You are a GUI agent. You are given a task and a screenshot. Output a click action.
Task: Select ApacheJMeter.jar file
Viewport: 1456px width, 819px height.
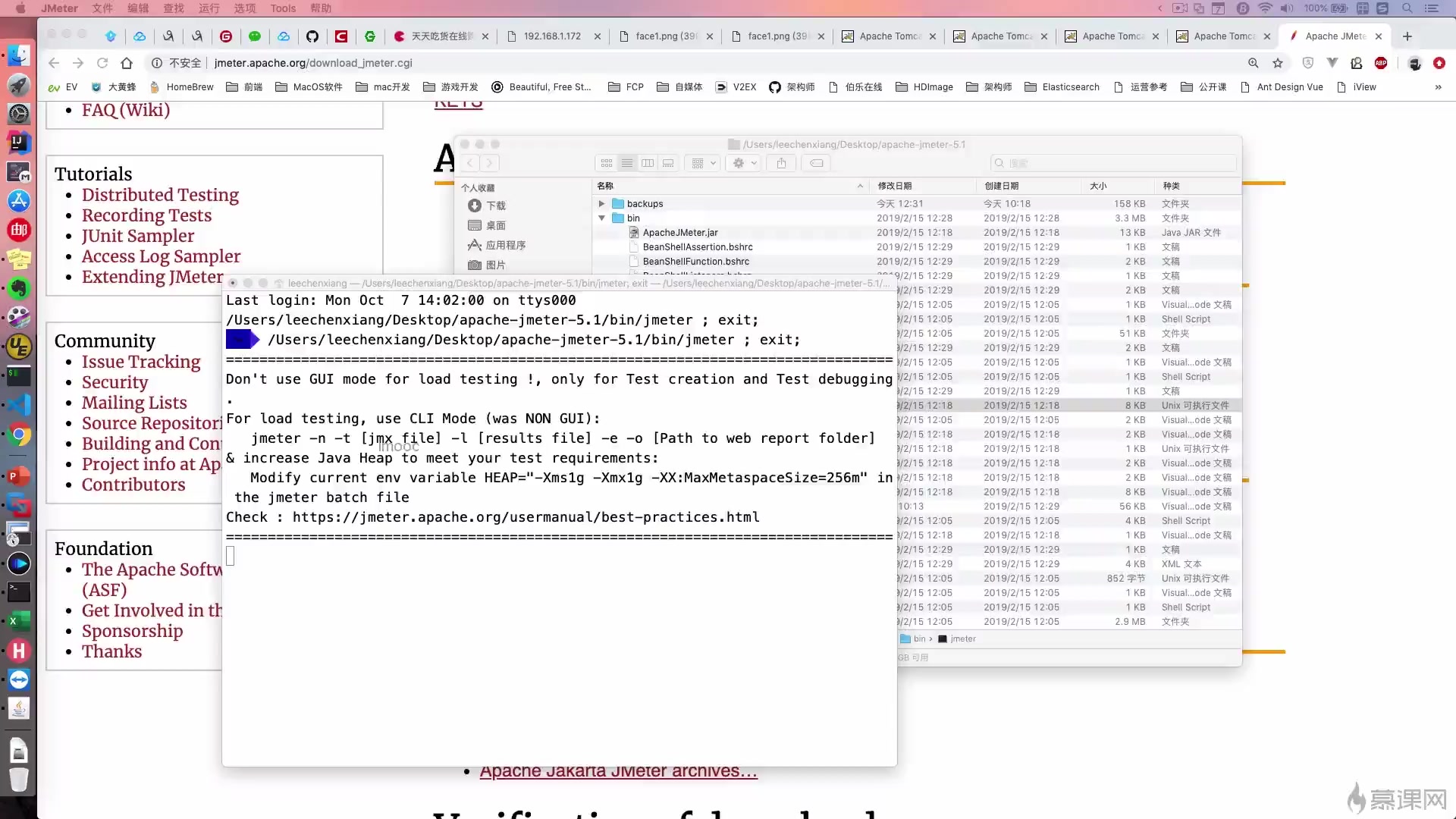(x=679, y=233)
